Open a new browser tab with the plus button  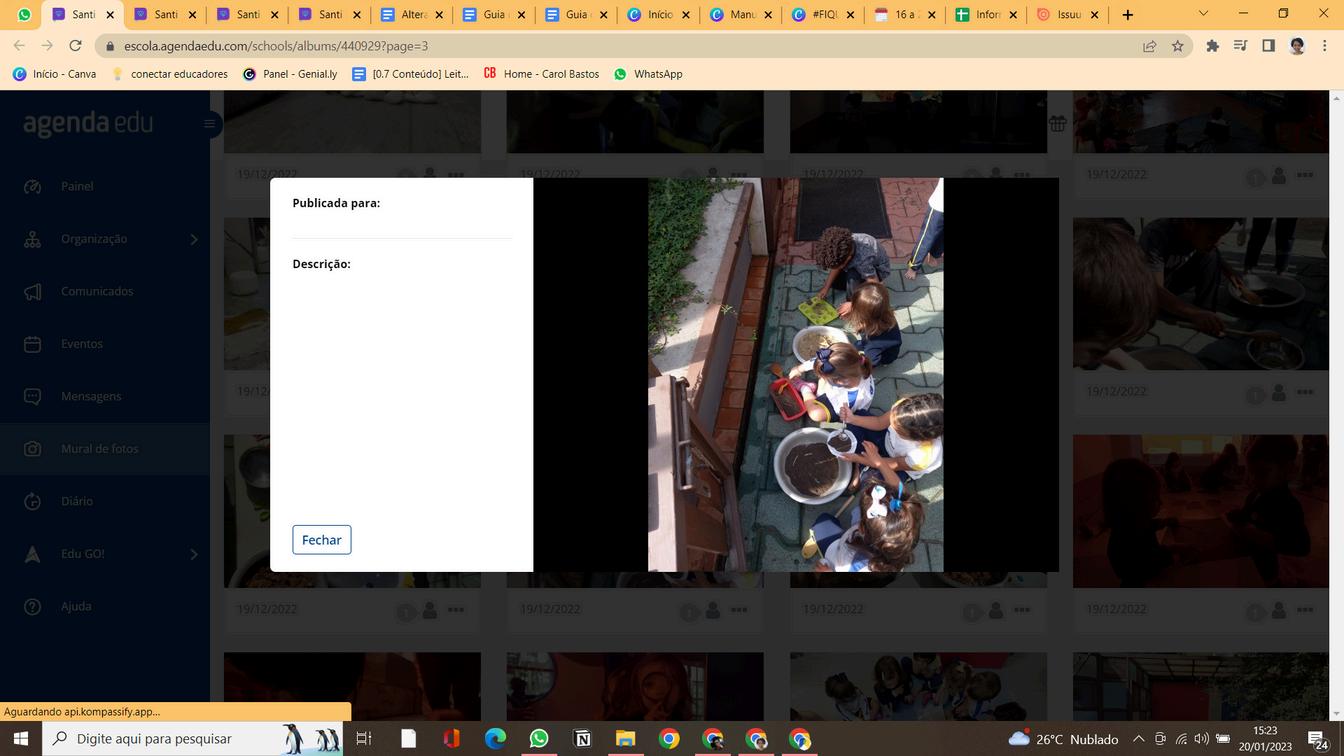pyautogui.click(x=1127, y=15)
